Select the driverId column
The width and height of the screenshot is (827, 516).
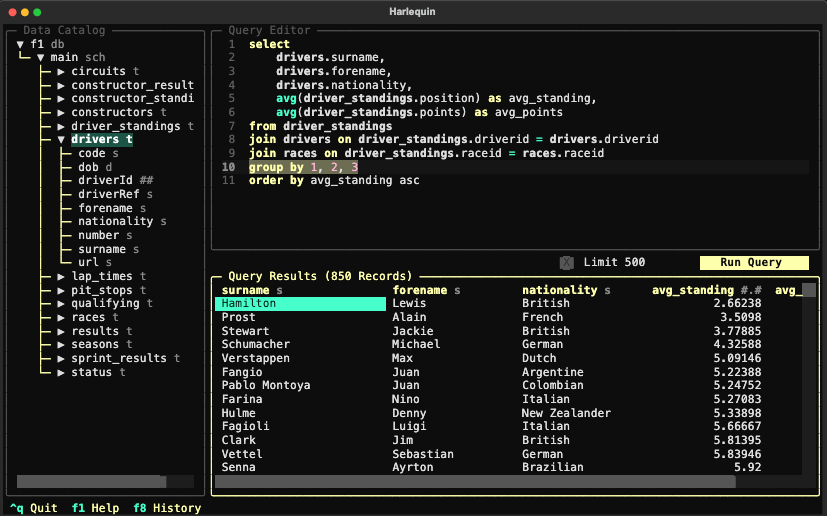[x=116, y=180]
